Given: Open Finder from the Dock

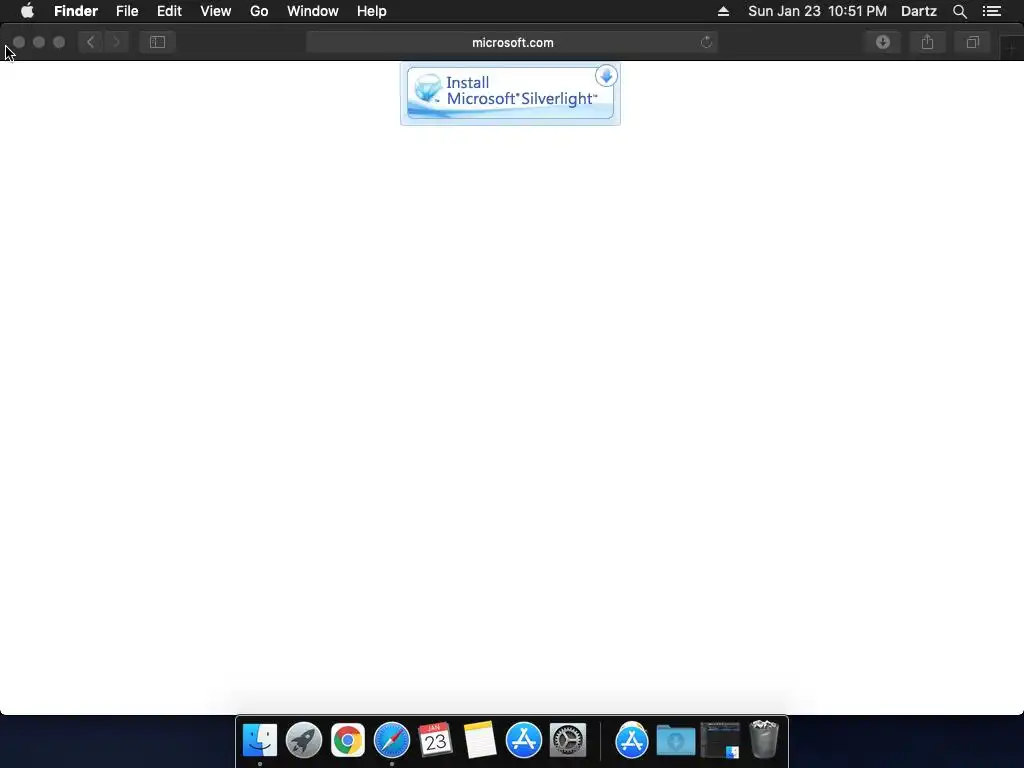Looking at the screenshot, I should tap(260, 741).
